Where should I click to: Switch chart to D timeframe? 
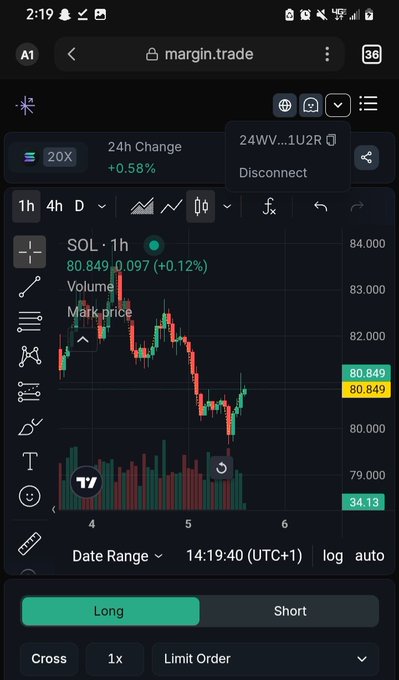tap(79, 206)
